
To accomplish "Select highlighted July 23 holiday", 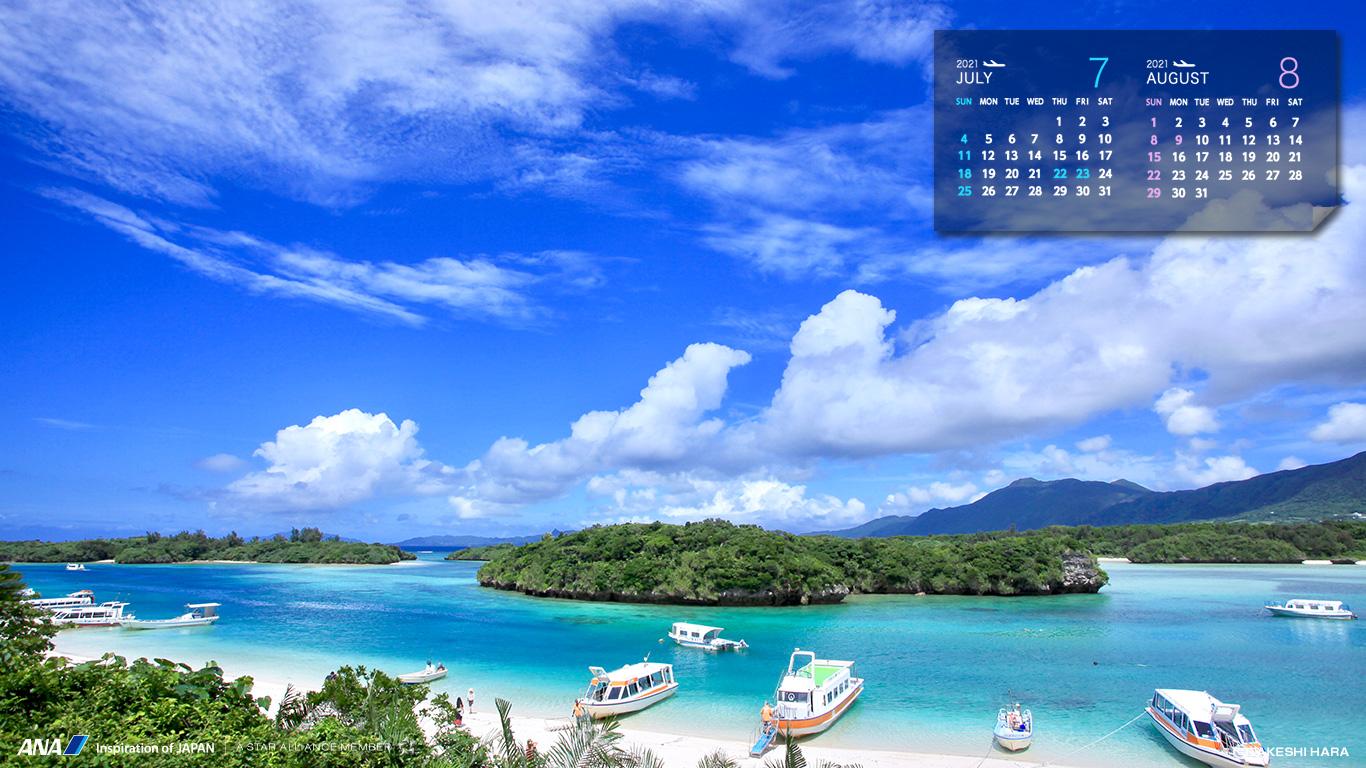I will pyautogui.click(x=1082, y=173).
